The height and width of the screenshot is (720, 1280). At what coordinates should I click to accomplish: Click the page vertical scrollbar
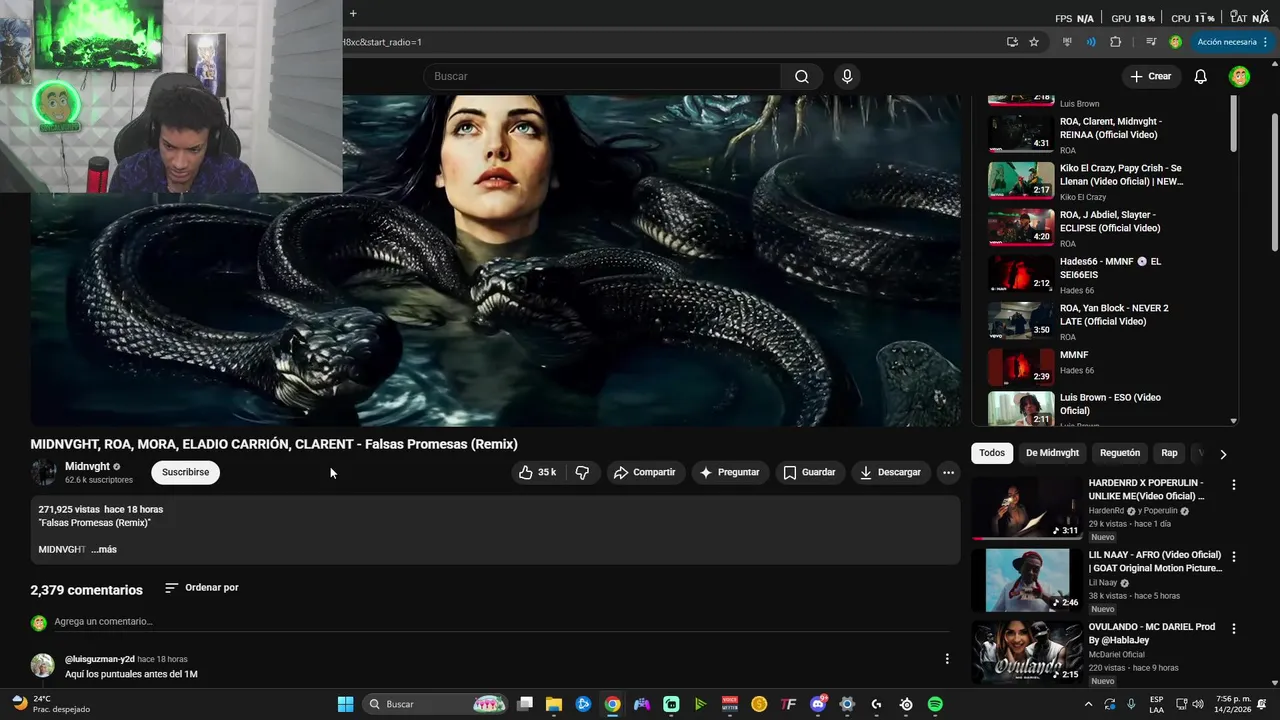tap(1275, 180)
